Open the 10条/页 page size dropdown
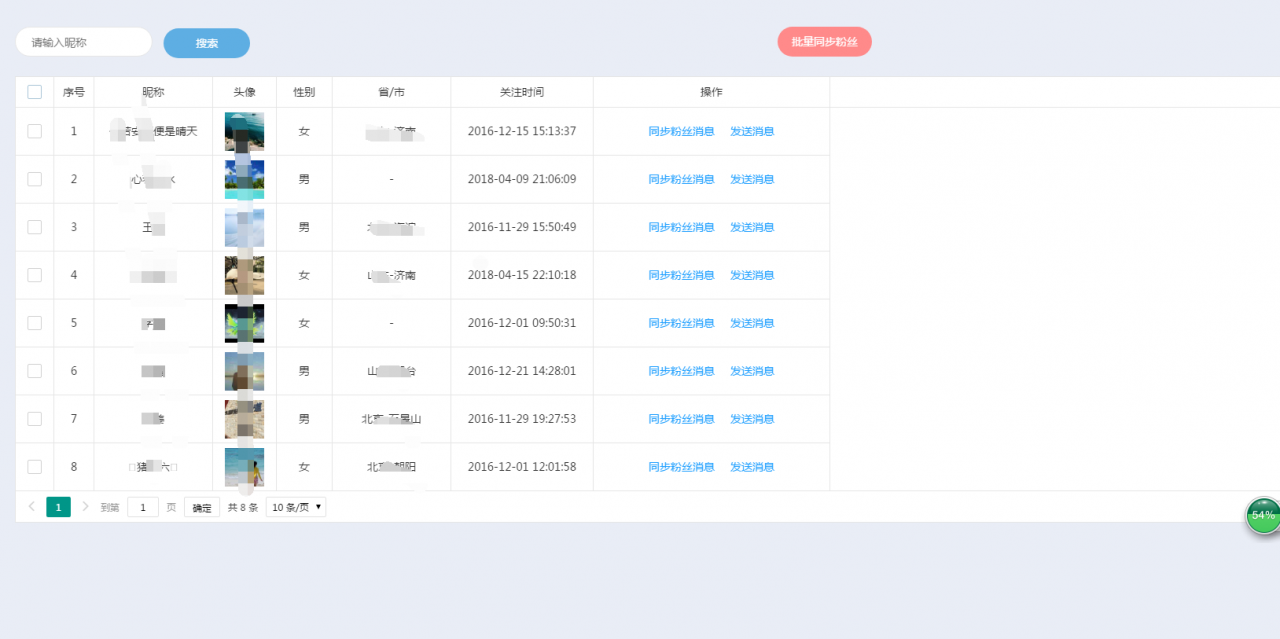Screen dimensions: 1280x639 pos(295,507)
